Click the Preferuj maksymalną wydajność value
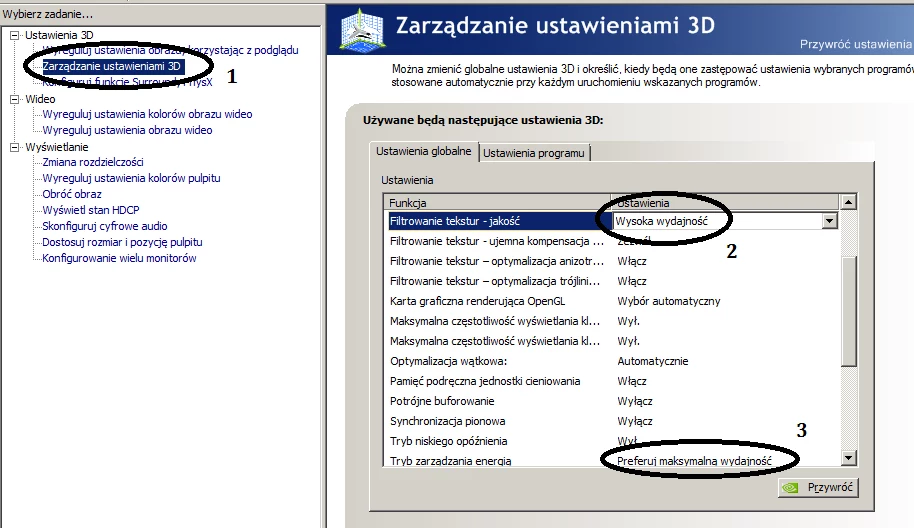 (694, 460)
